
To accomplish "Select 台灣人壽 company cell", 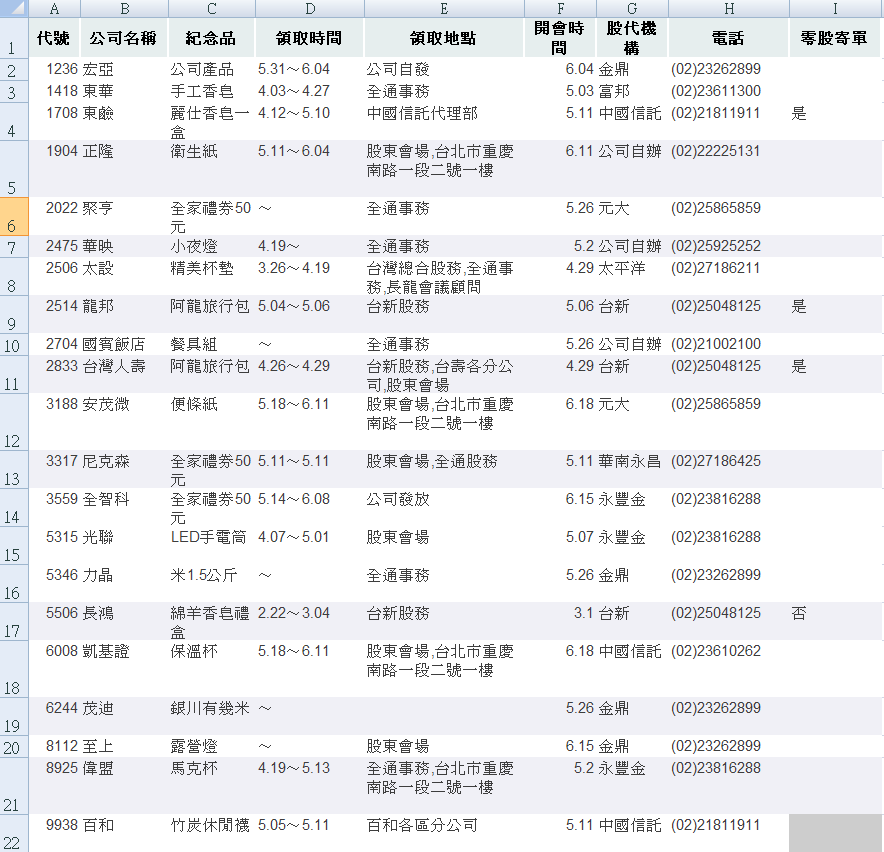I will coord(124,374).
